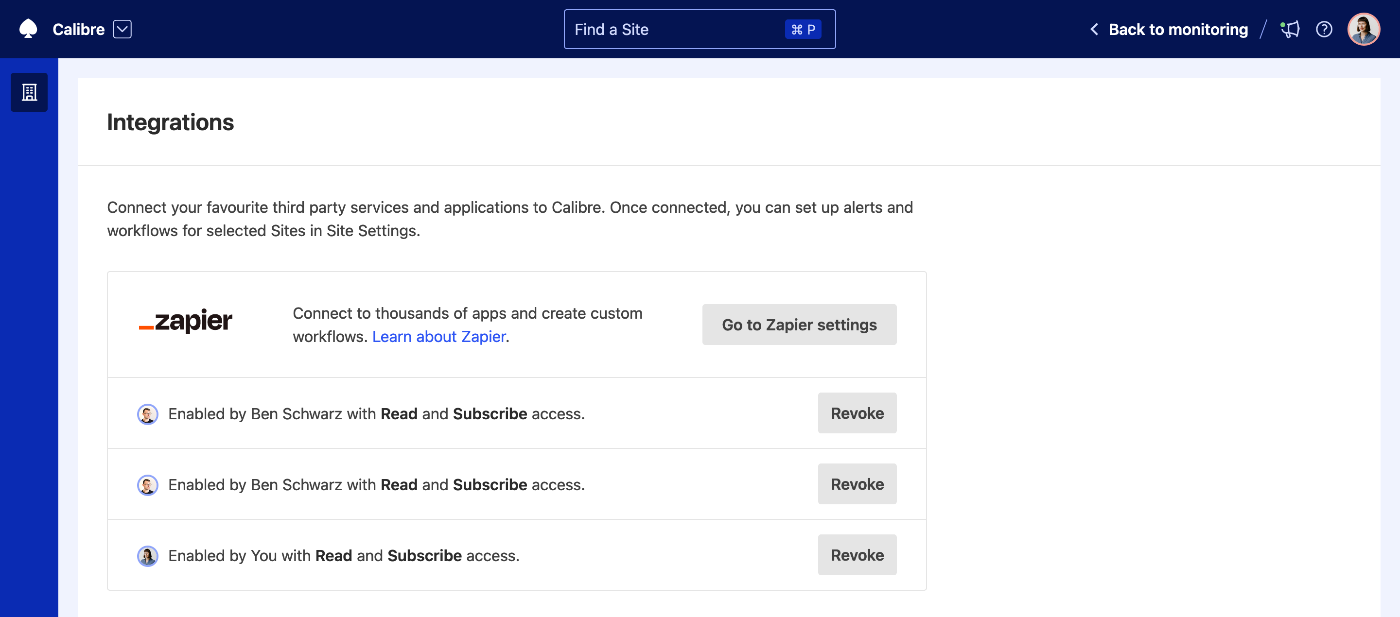This screenshot has height=617, width=1400.
Task: Click the back chevron beside Back to monitoring
Action: (1093, 29)
